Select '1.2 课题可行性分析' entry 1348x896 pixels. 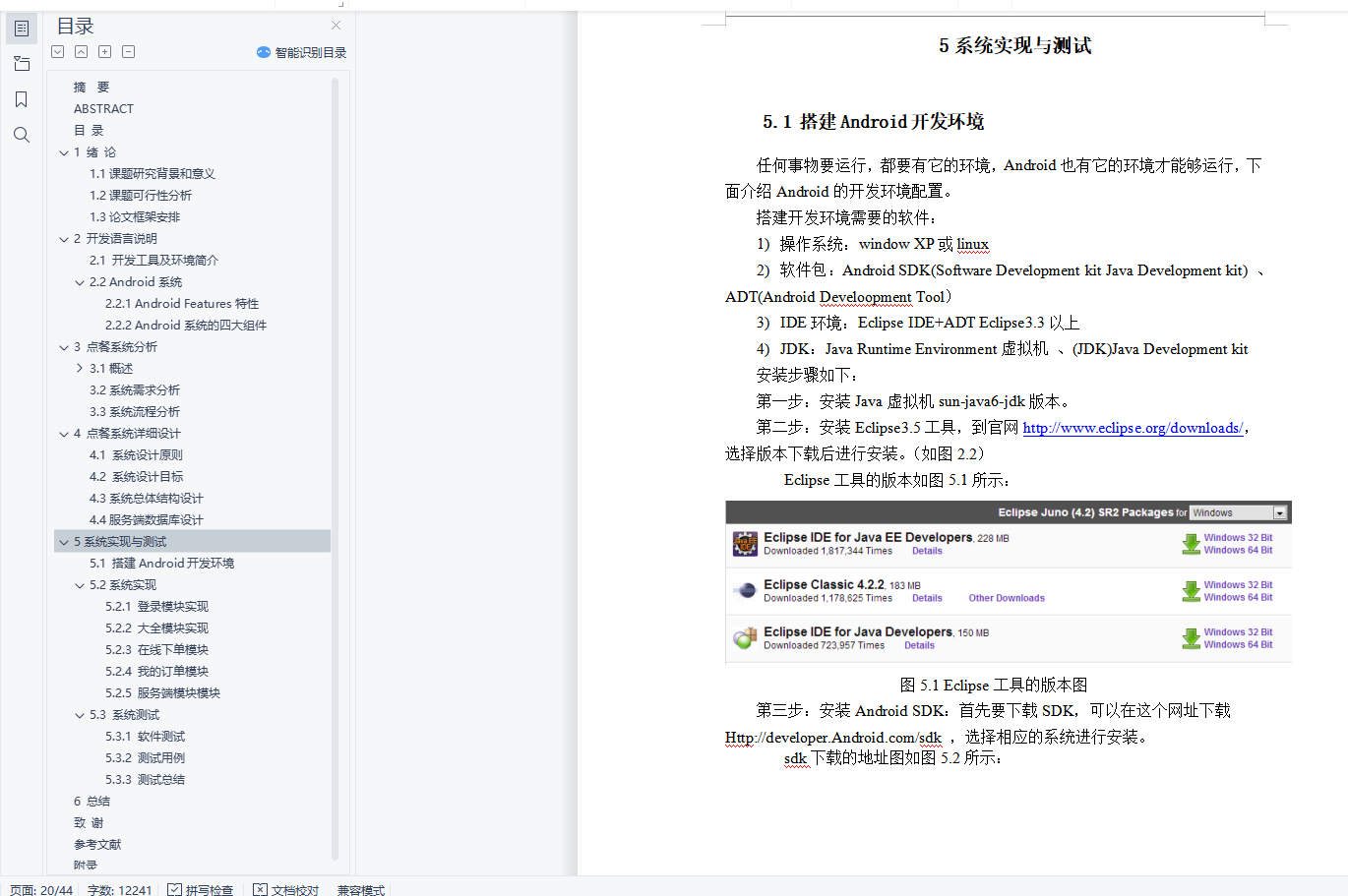(x=141, y=196)
